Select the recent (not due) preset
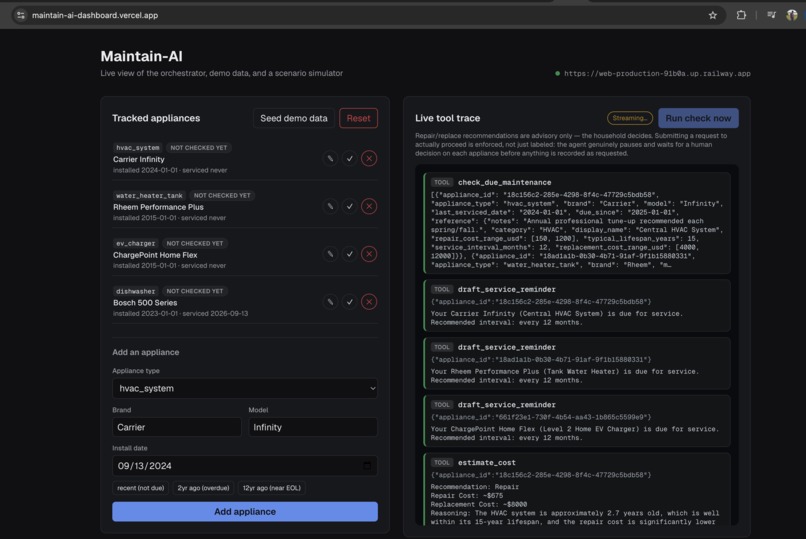Image resolution: width=806 pixels, height=539 pixels. click(140, 488)
